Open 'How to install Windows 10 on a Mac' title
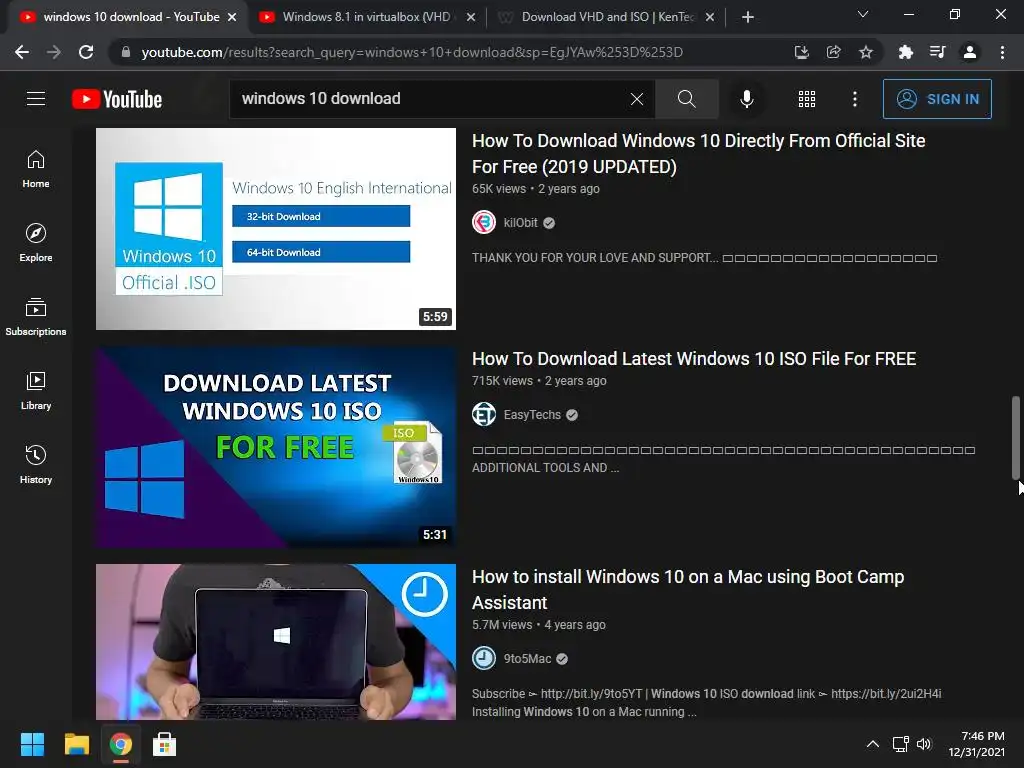Screen dimensions: 1024x768 pos(688,590)
